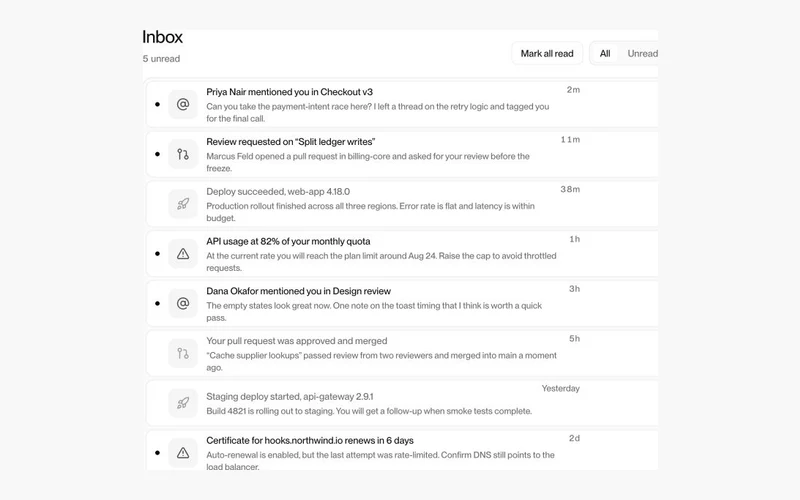Click the mention icon on Dana Okafor notification

point(183,304)
